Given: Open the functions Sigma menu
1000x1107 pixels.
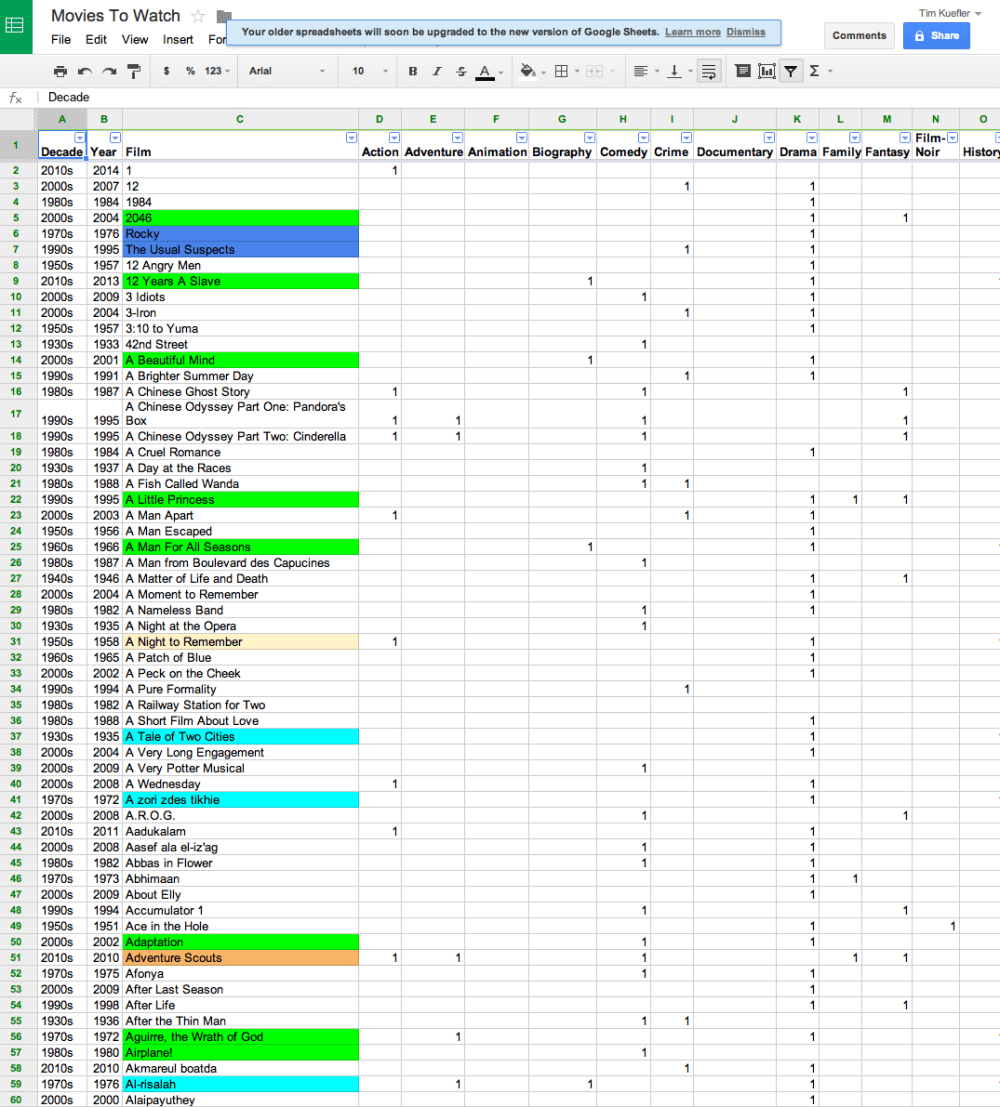Looking at the screenshot, I should pos(814,71).
